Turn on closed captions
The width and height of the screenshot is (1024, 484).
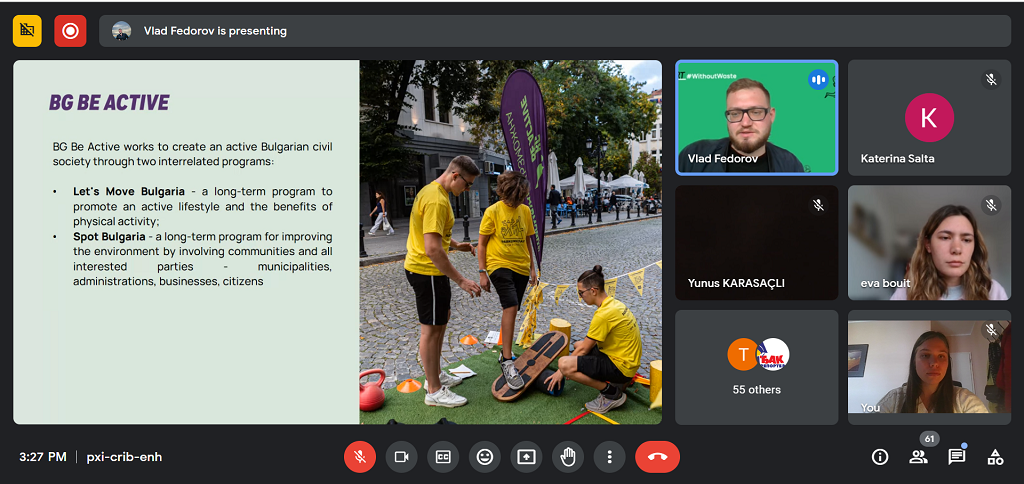(443, 457)
